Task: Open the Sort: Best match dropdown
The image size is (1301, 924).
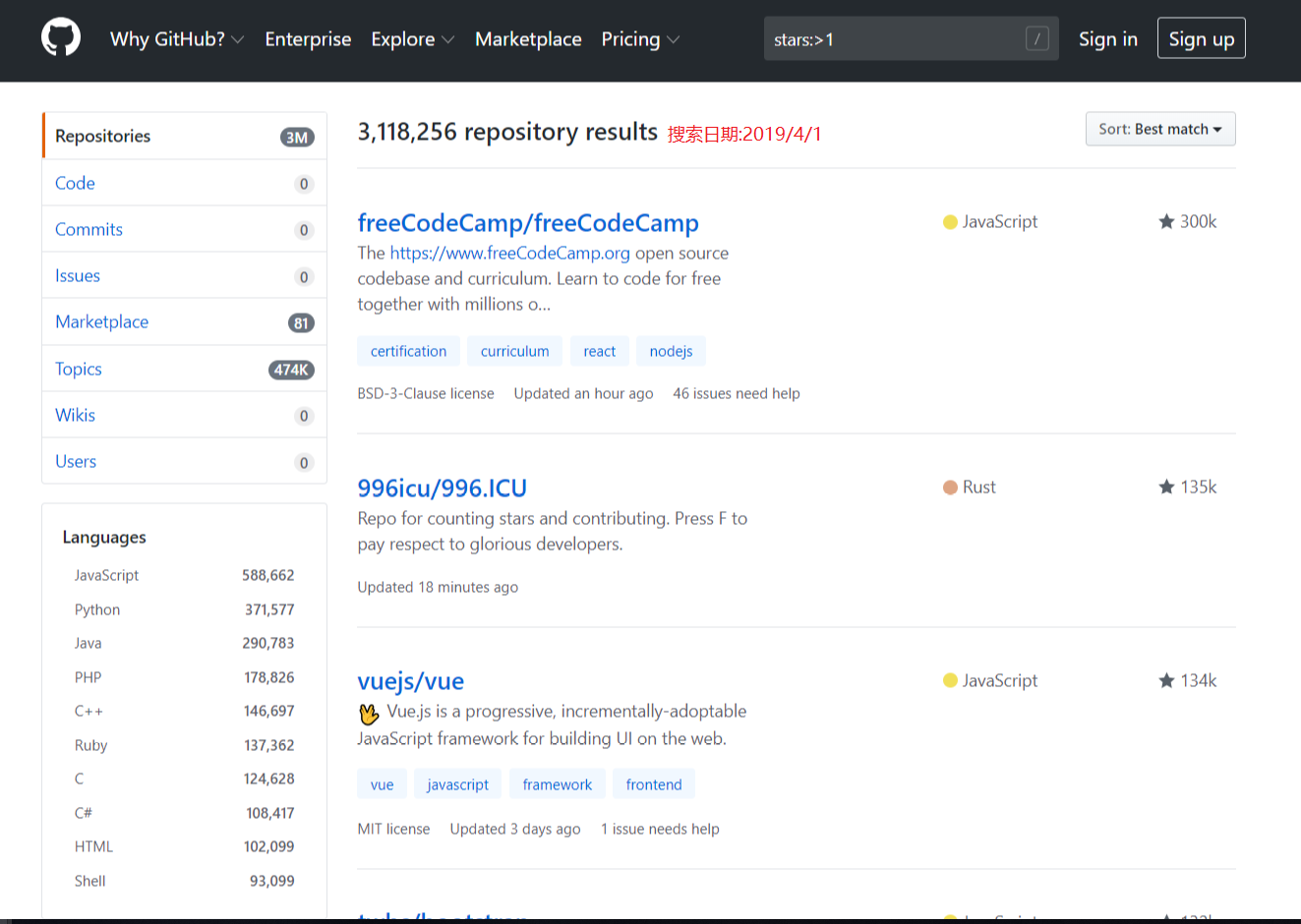Action: 1160,129
